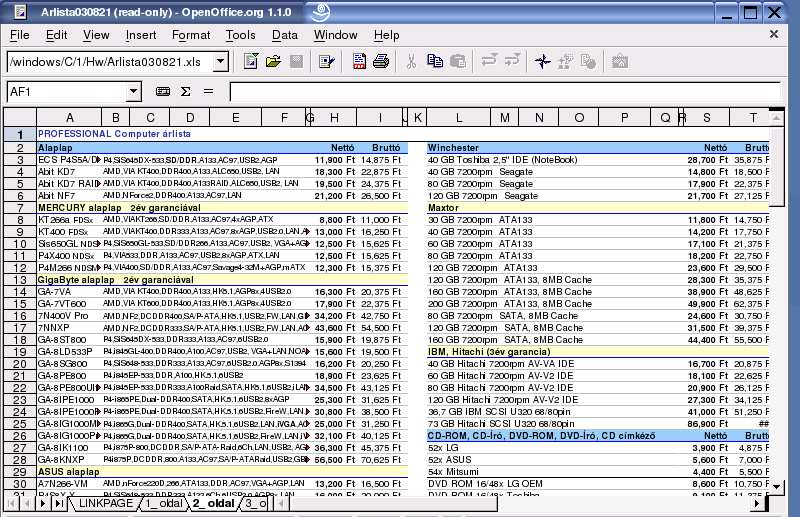Click the 'Maxtor' heading cell
The height and width of the screenshot is (517, 800).
443,208
